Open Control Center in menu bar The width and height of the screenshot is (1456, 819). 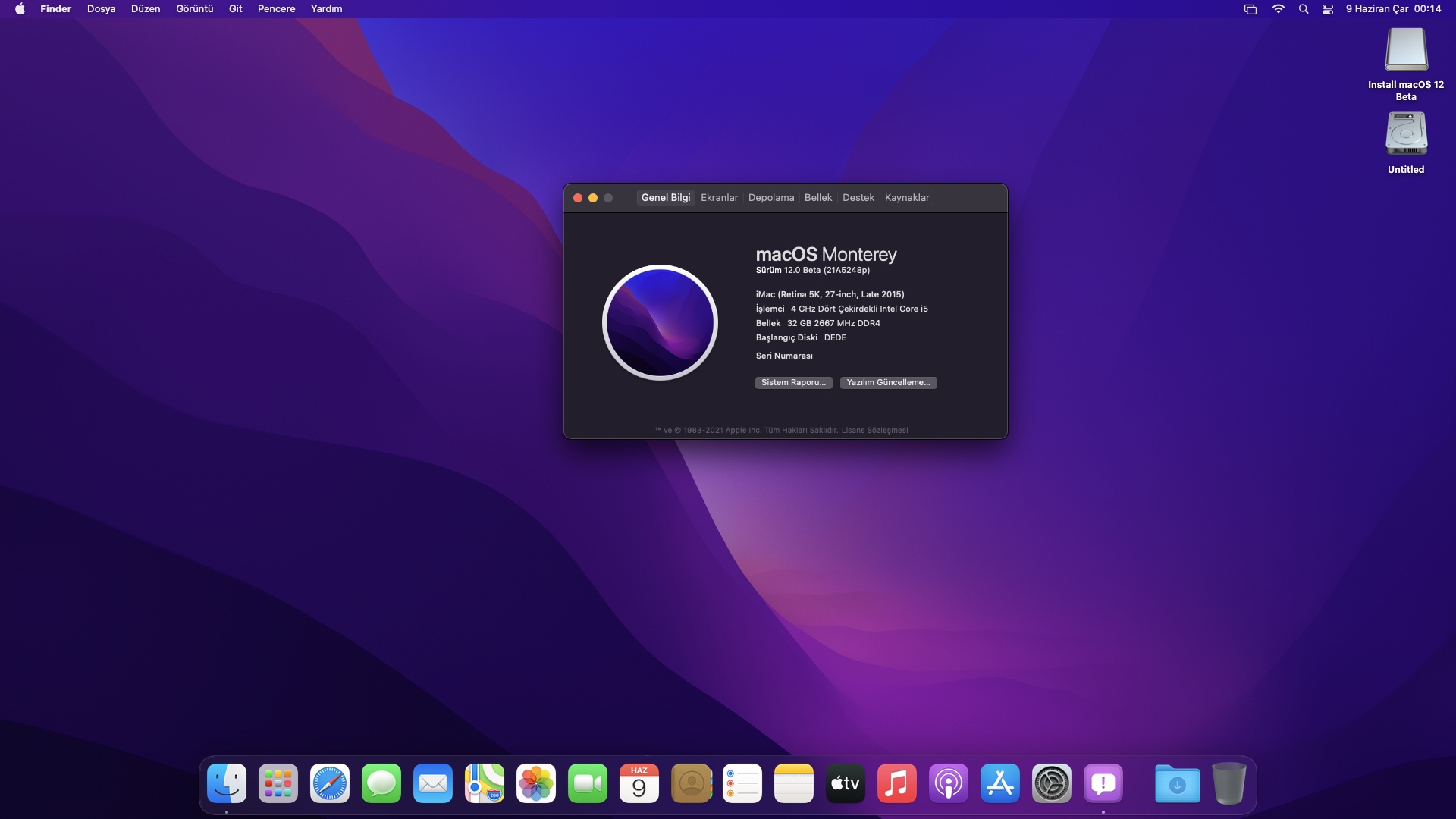click(x=1328, y=9)
